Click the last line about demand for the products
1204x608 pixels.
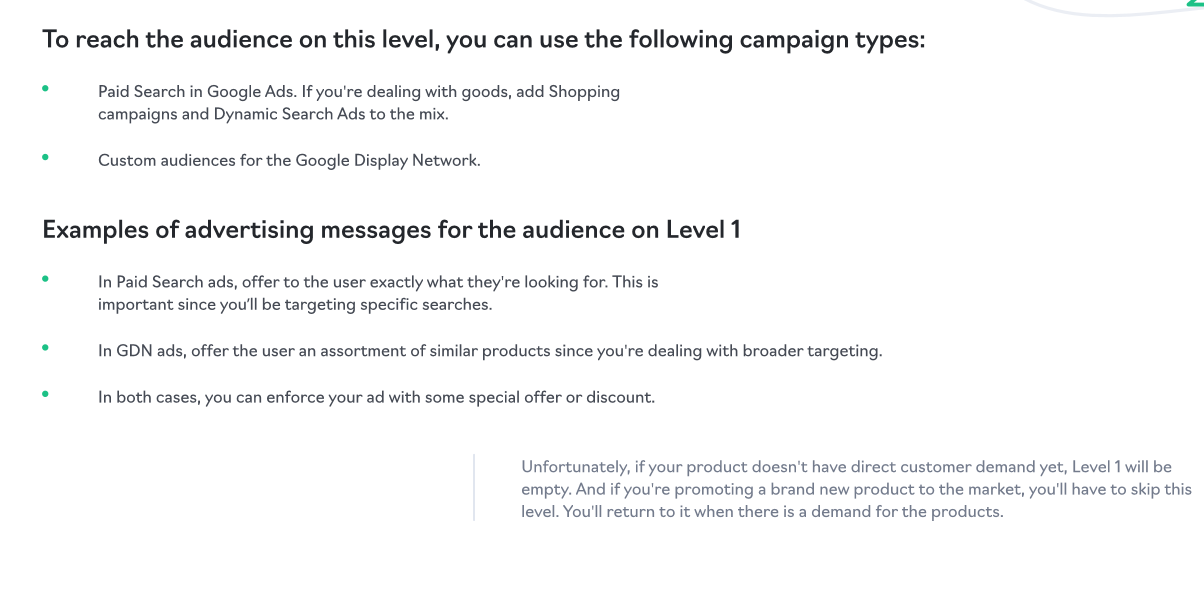[x=762, y=512]
